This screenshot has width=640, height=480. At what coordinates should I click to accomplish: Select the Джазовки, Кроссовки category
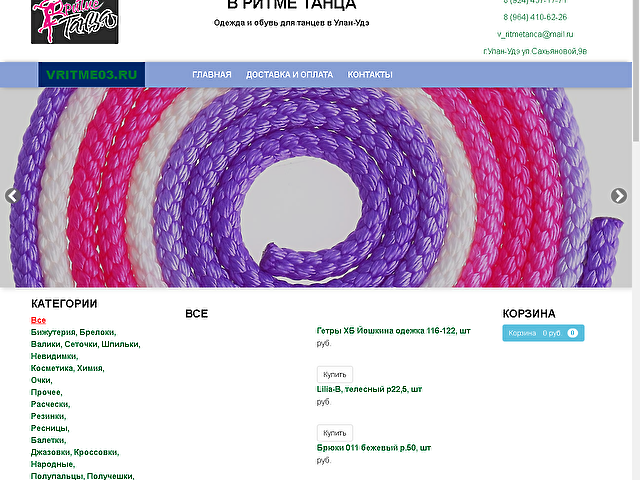[75, 452]
